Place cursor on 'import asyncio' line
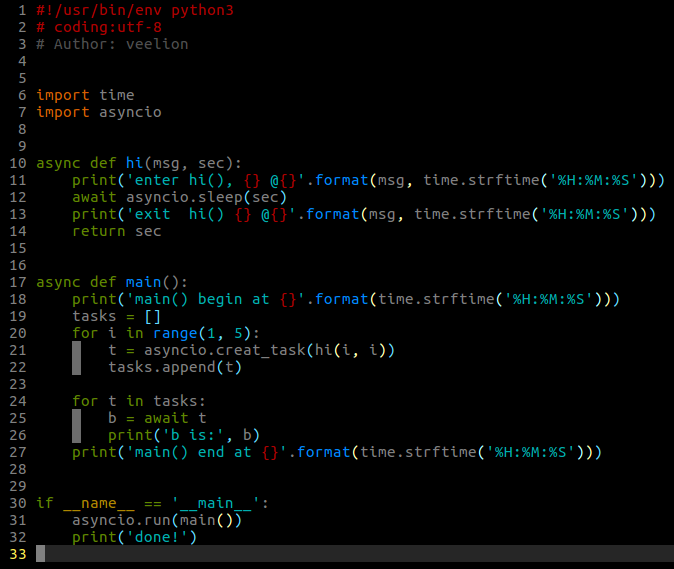Image resolution: width=674 pixels, height=569 pixels. pos(99,113)
